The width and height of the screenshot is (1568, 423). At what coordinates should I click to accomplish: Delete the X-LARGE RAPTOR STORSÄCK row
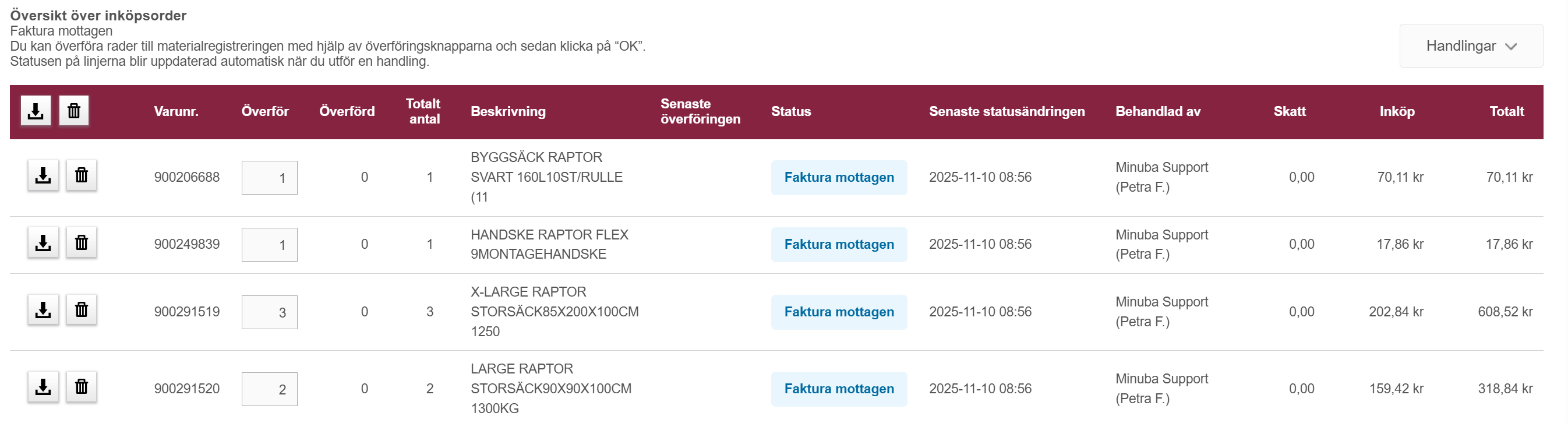pyautogui.click(x=82, y=310)
